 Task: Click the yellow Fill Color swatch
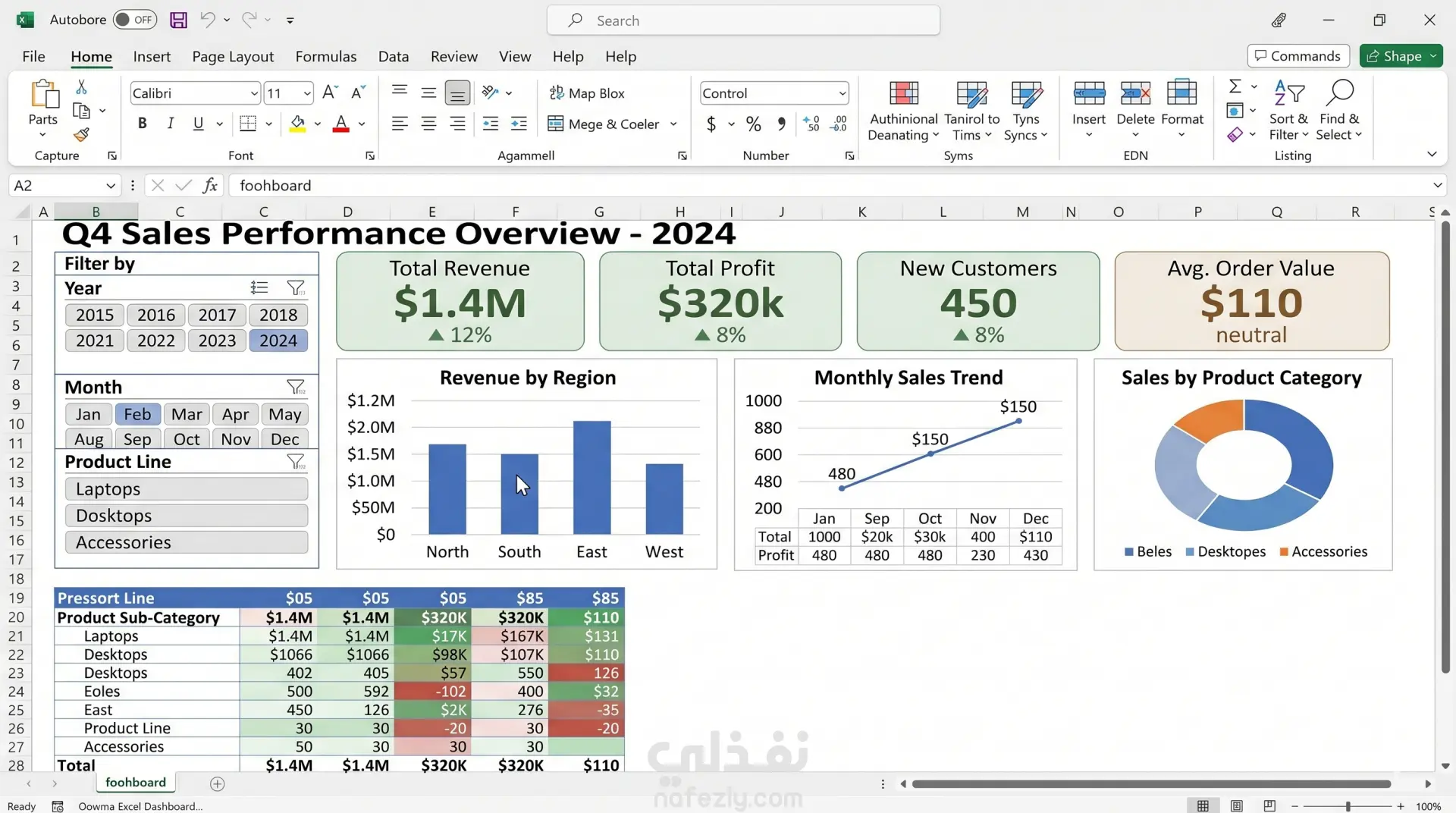pos(297,124)
